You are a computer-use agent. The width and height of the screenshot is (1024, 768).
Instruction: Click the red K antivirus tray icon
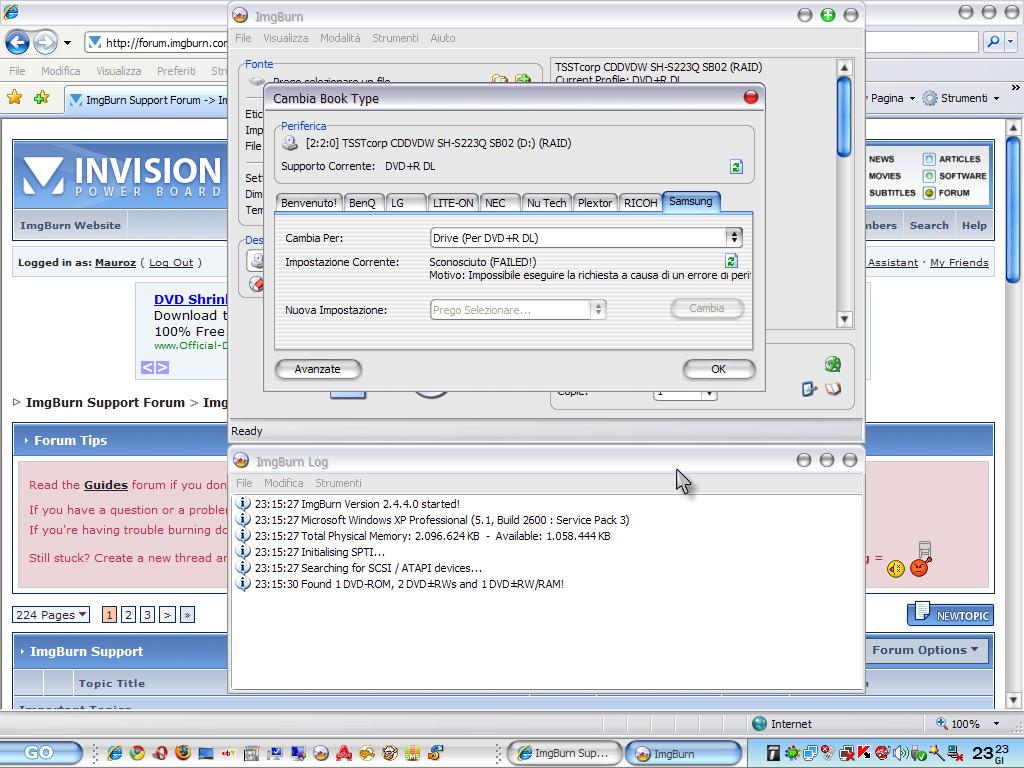coord(864,753)
